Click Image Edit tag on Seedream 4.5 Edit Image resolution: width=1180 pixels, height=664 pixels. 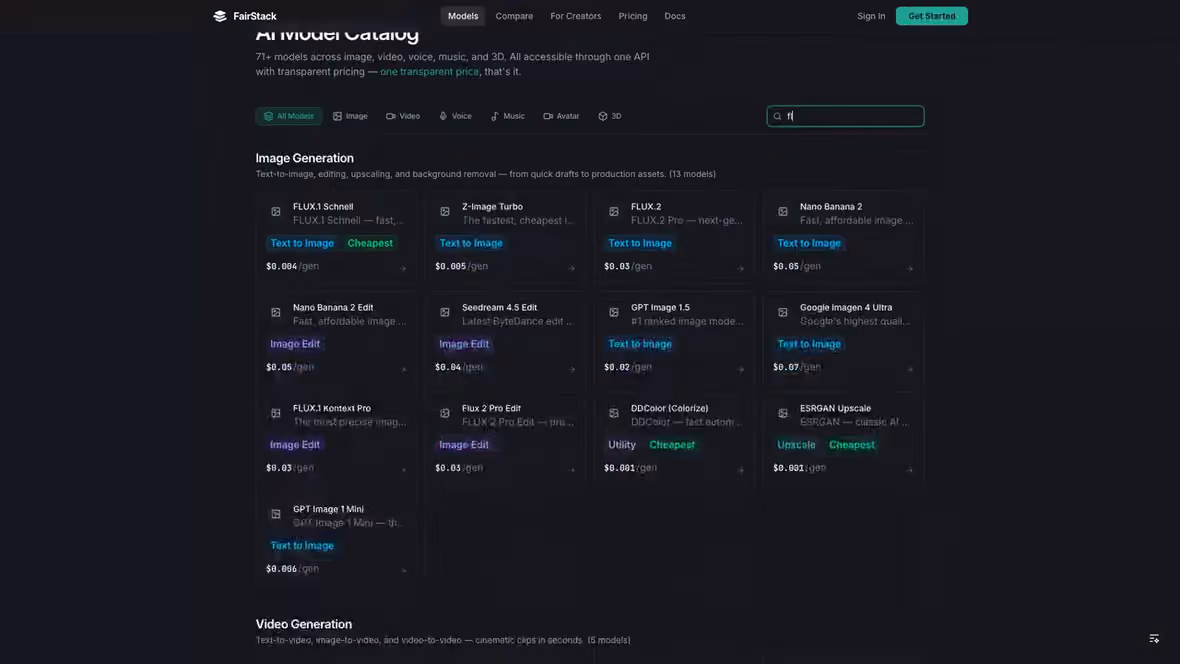(x=464, y=344)
